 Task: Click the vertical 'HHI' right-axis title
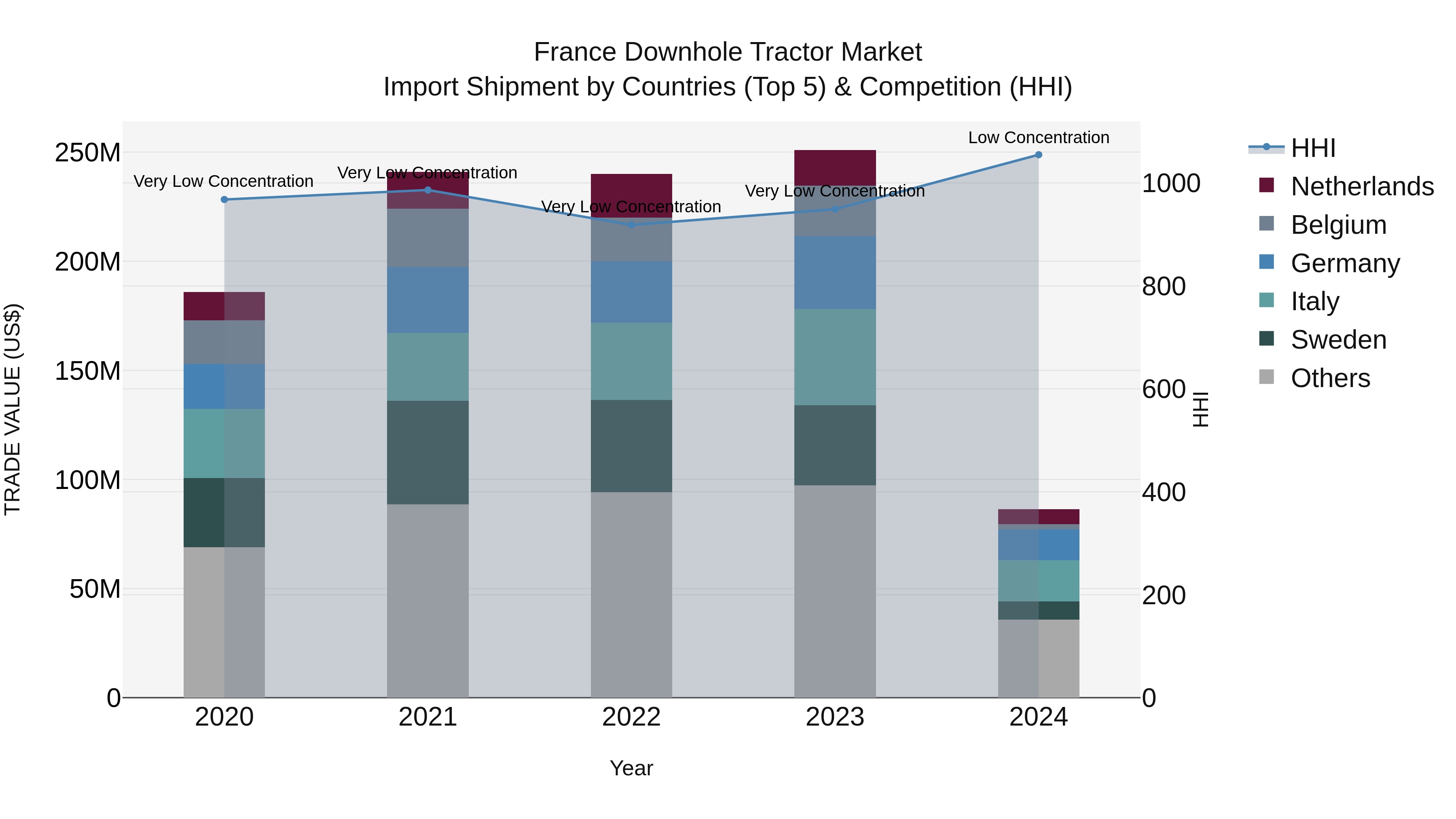tap(1200, 409)
